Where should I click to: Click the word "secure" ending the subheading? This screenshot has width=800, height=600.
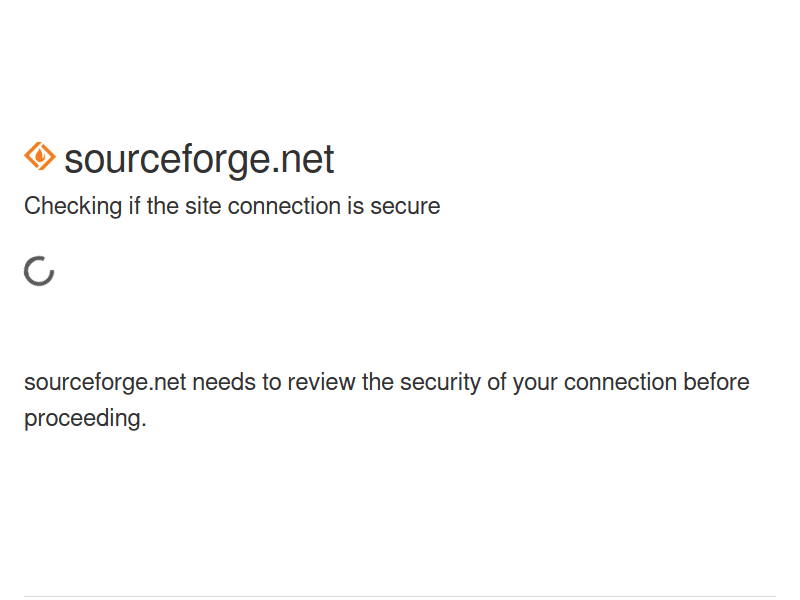pyautogui.click(x=405, y=207)
